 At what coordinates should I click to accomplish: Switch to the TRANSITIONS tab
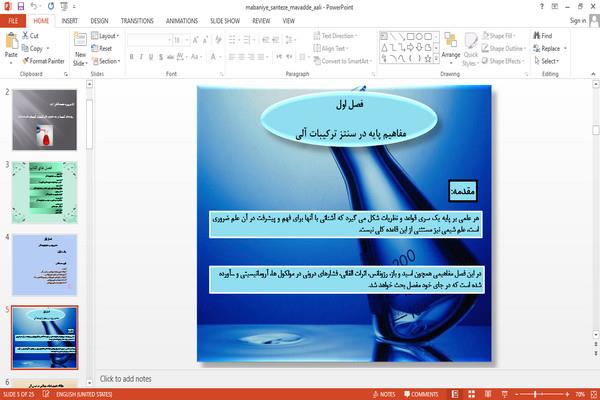137,21
